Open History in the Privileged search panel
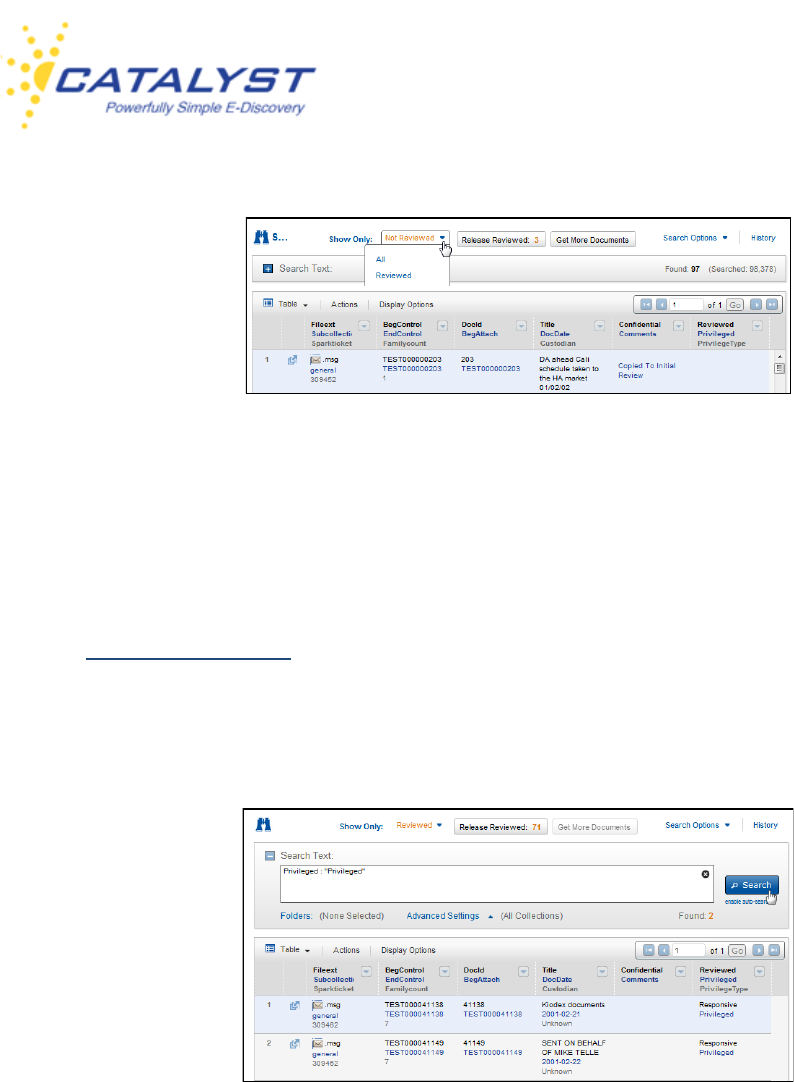Image resolution: width=794 pixels, height=1082 pixels. [765, 825]
